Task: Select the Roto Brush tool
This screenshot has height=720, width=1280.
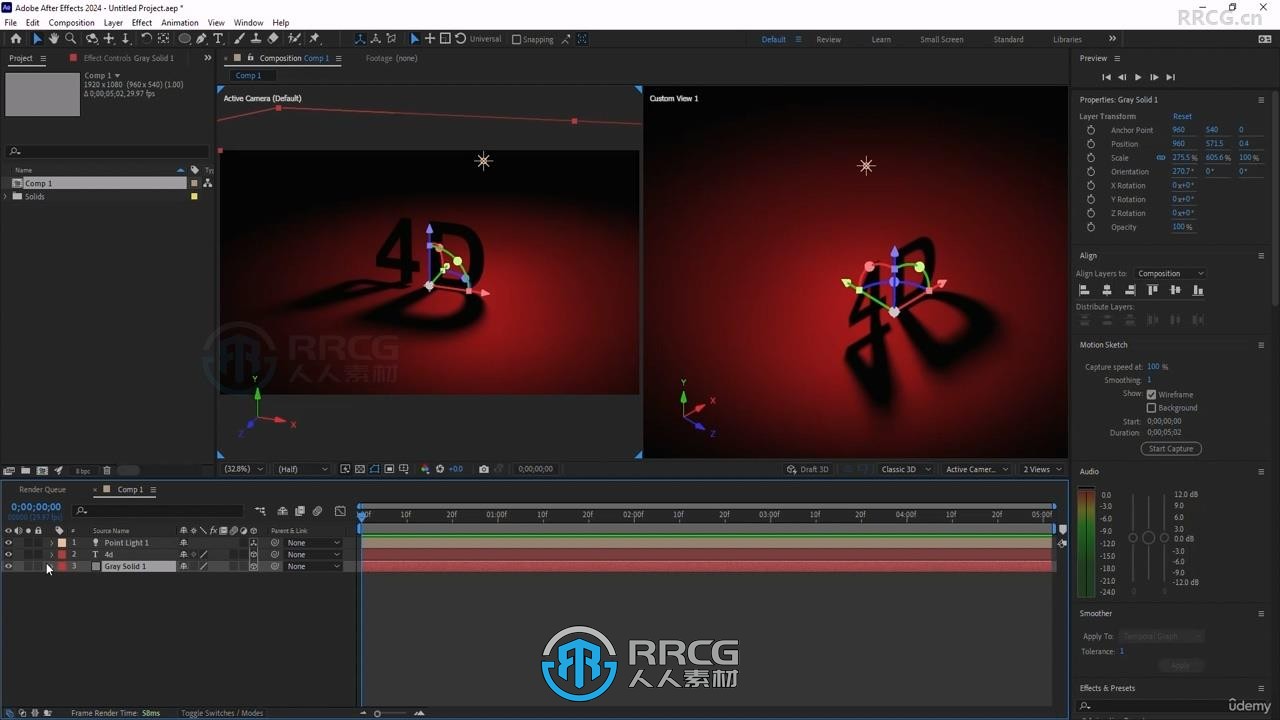Action: 294,39
